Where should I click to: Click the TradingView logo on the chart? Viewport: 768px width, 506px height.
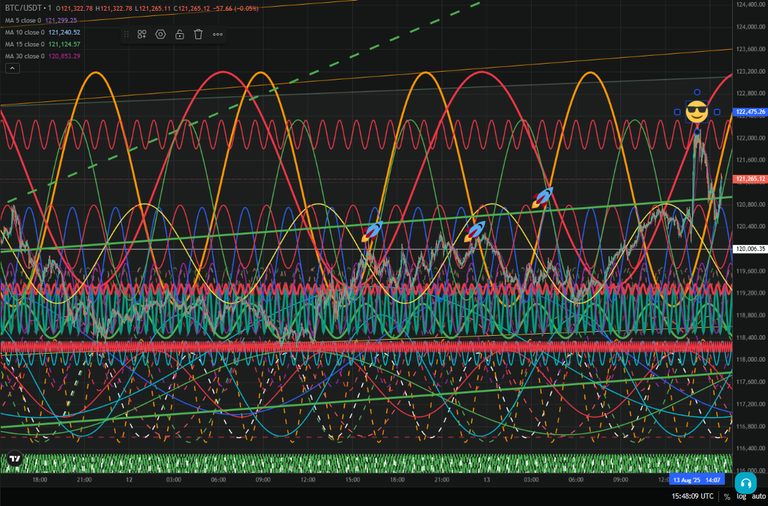pyautogui.click(x=15, y=459)
